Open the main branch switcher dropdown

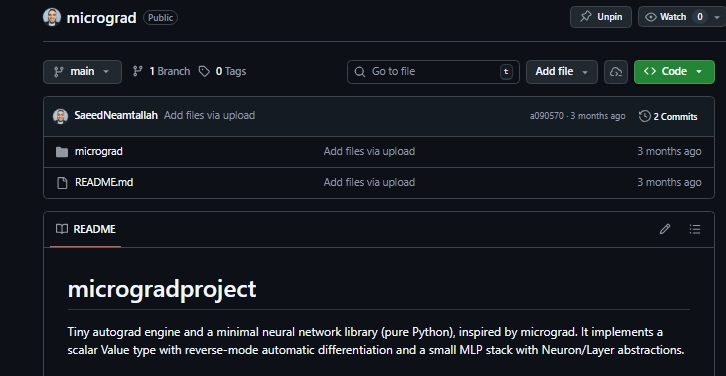click(x=82, y=72)
